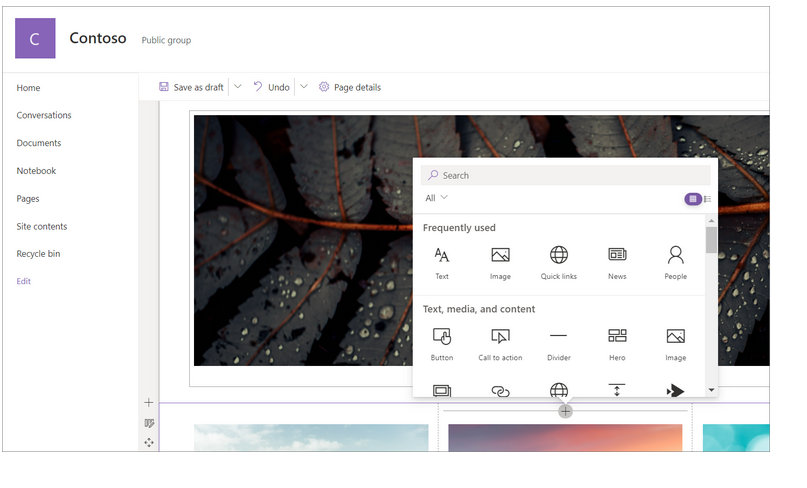Open the All category filter dropdown
Viewport: 807px width, 488px height.
click(x=436, y=198)
